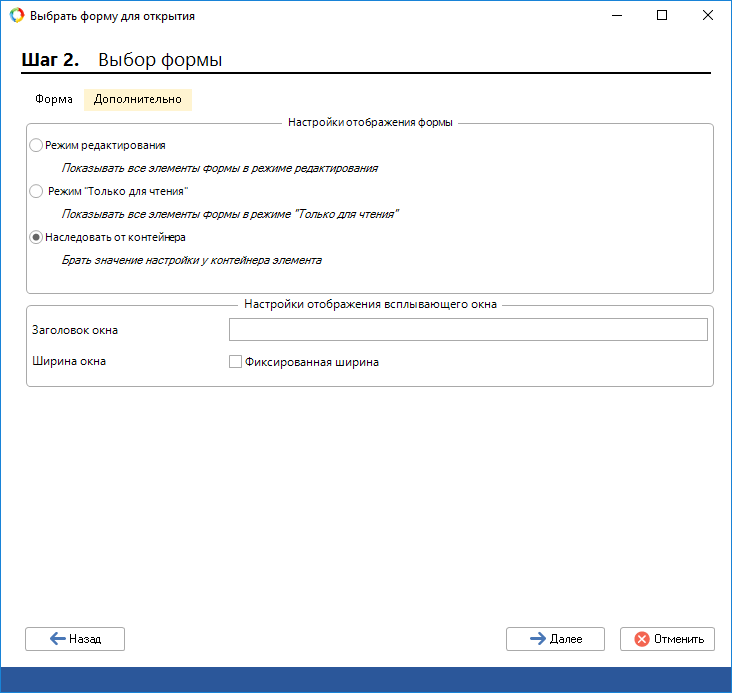
Task: Click the Шаг 2 Выбор формы heading
Action: coord(122,60)
